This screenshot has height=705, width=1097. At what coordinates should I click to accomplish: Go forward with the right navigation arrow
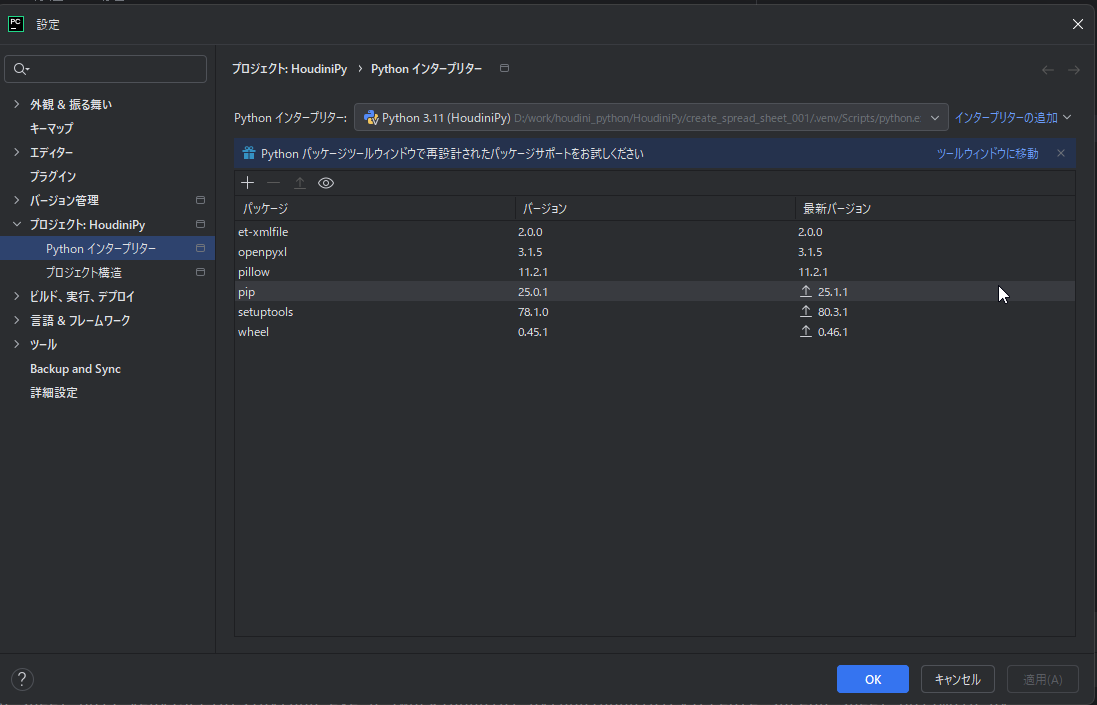1073,69
